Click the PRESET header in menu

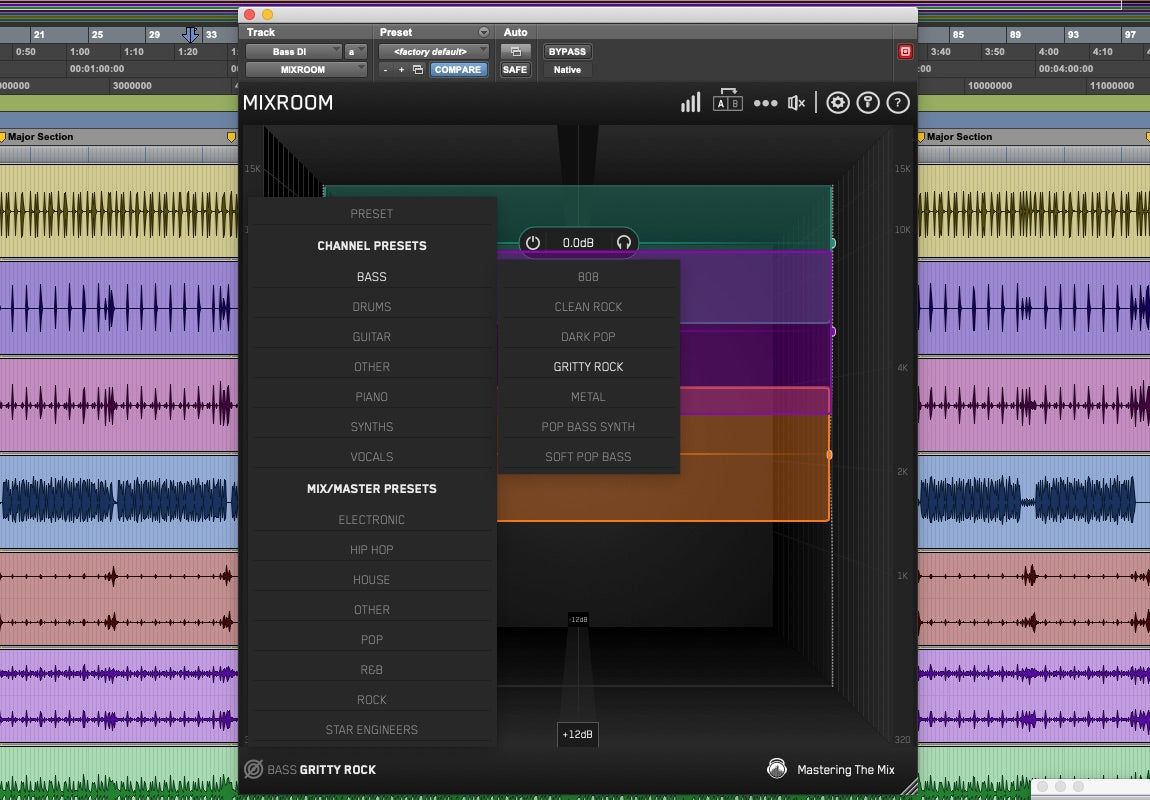point(372,213)
